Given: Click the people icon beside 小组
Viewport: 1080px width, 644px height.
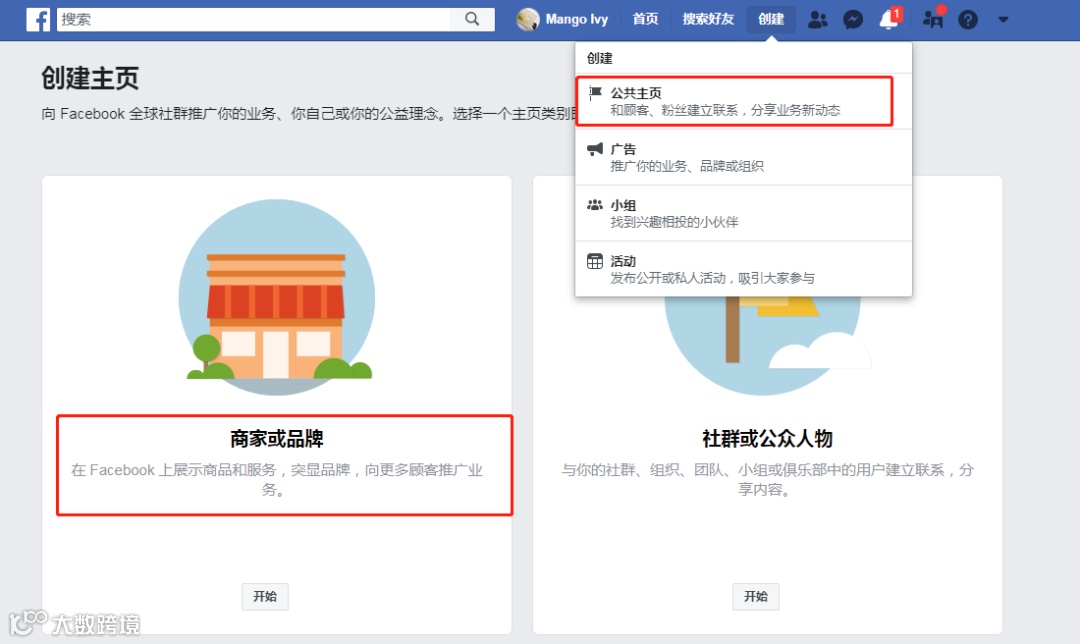Looking at the screenshot, I should pos(594,205).
